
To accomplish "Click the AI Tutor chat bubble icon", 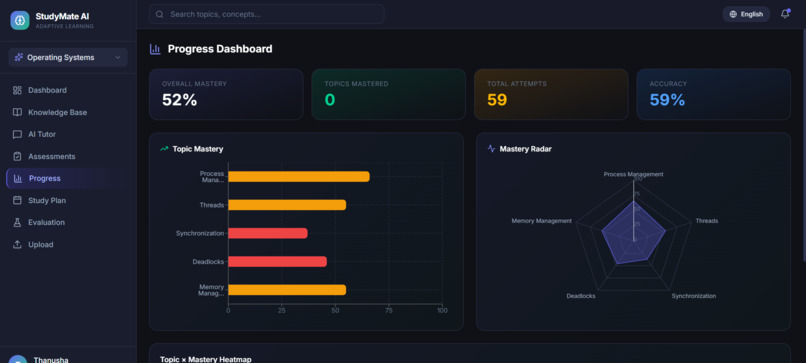I will point(17,134).
